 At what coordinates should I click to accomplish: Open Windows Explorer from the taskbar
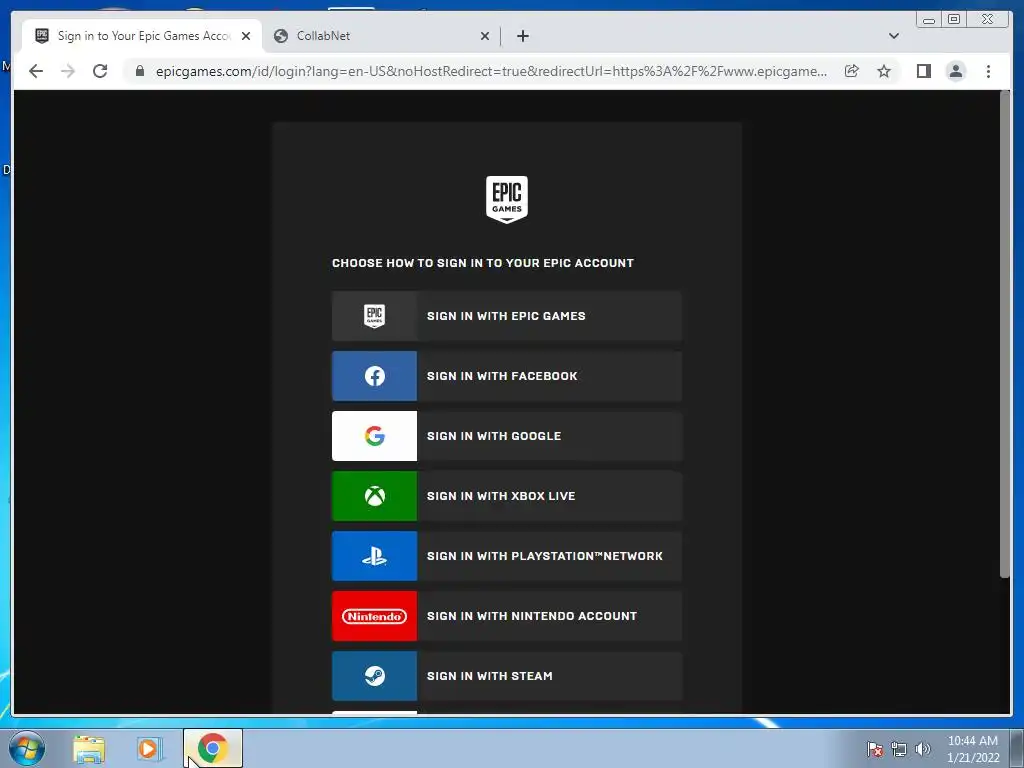tap(89, 749)
